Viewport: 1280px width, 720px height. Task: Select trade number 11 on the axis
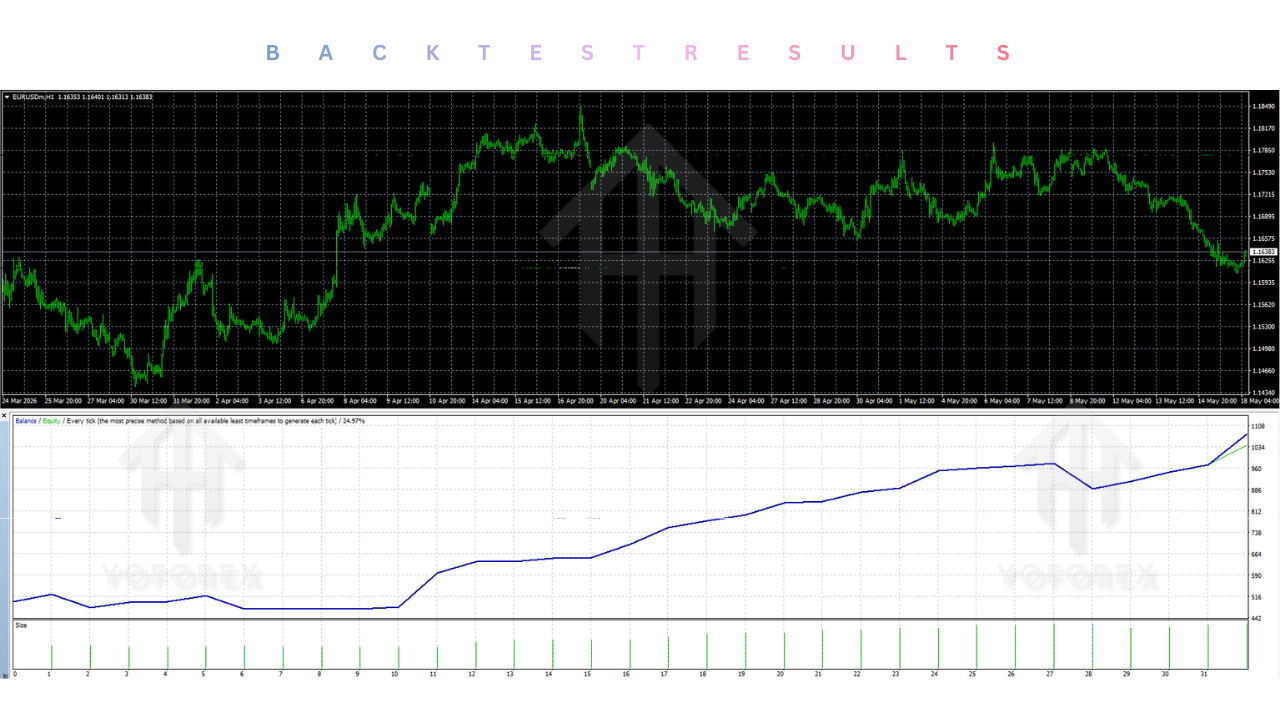pyautogui.click(x=433, y=674)
